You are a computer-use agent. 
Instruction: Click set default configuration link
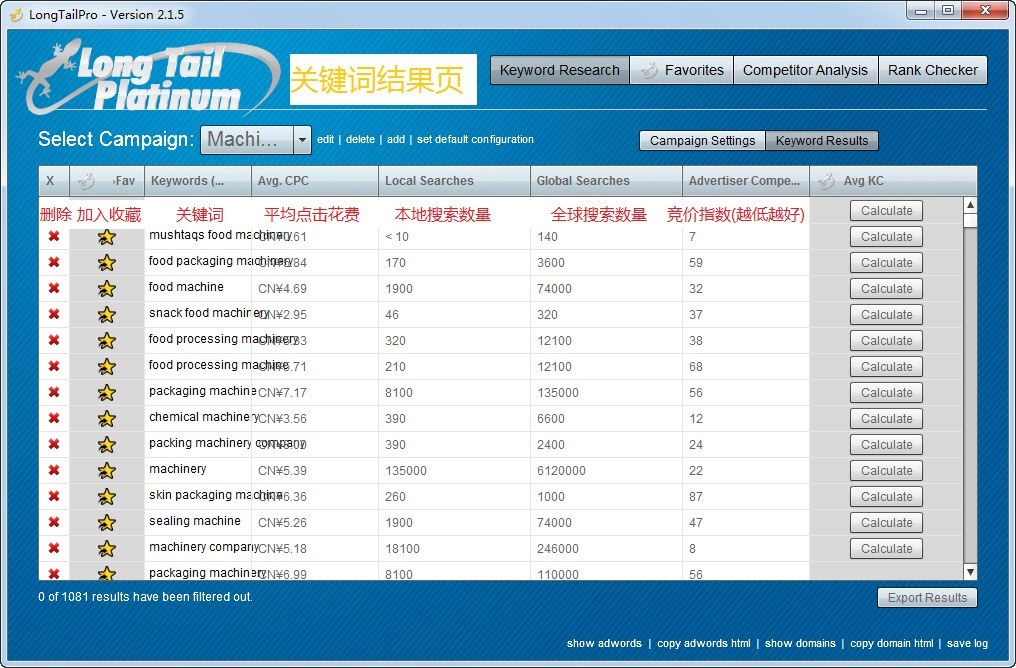coord(475,139)
